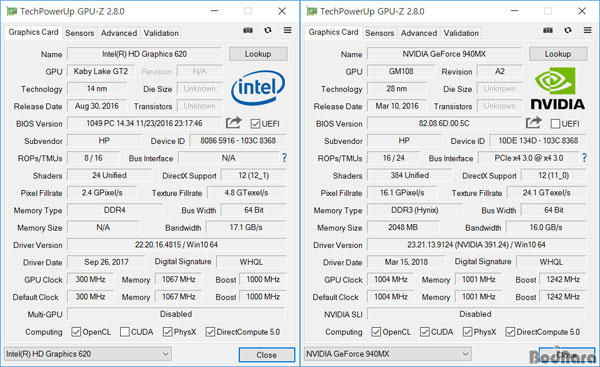This screenshot has width=600, height=367.
Task: Toggle DirectCompute 5.0 checkbox in NVIDIA window
Action: (510, 332)
